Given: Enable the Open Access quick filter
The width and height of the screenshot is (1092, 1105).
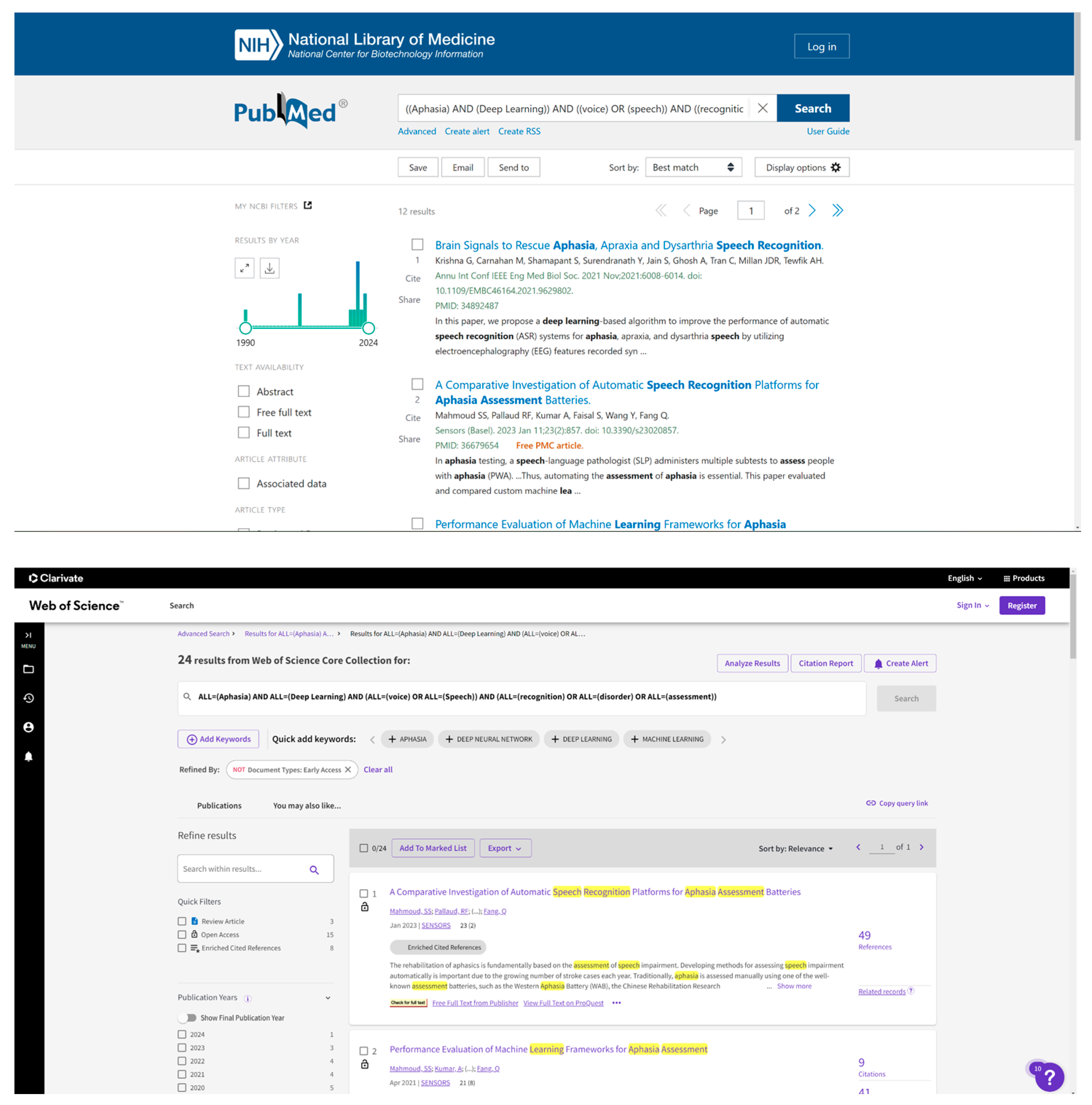Looking at the screenshot, I should tap(182, 934).
